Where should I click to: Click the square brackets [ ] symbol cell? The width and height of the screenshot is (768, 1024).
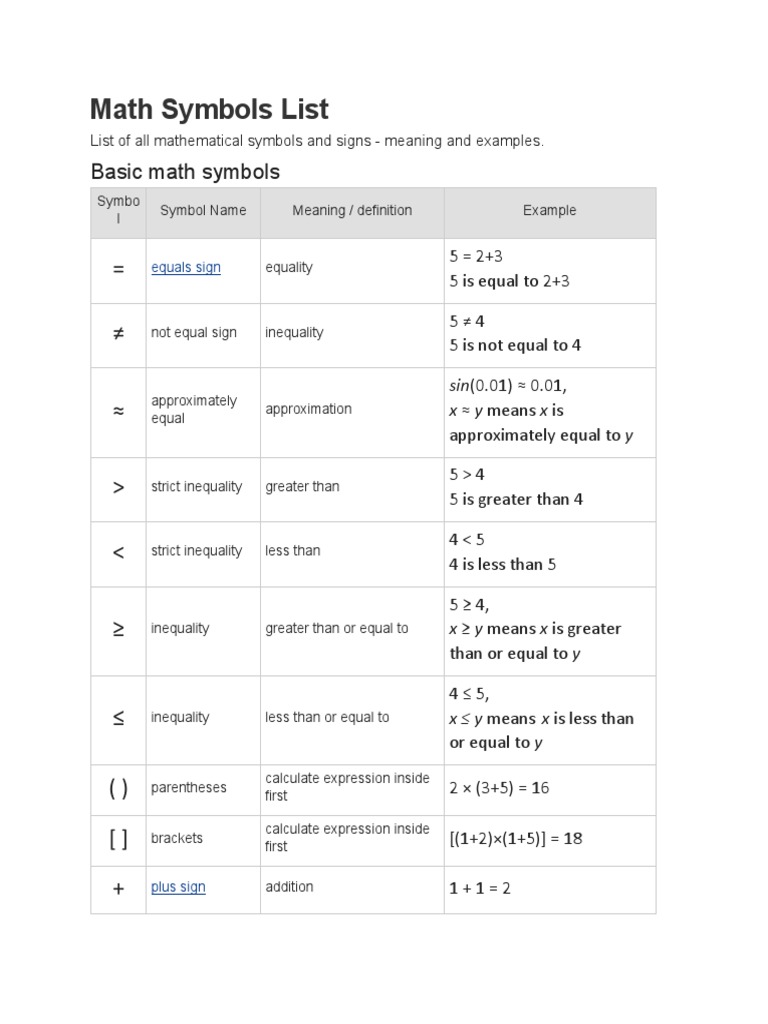[x=118, y=839]
